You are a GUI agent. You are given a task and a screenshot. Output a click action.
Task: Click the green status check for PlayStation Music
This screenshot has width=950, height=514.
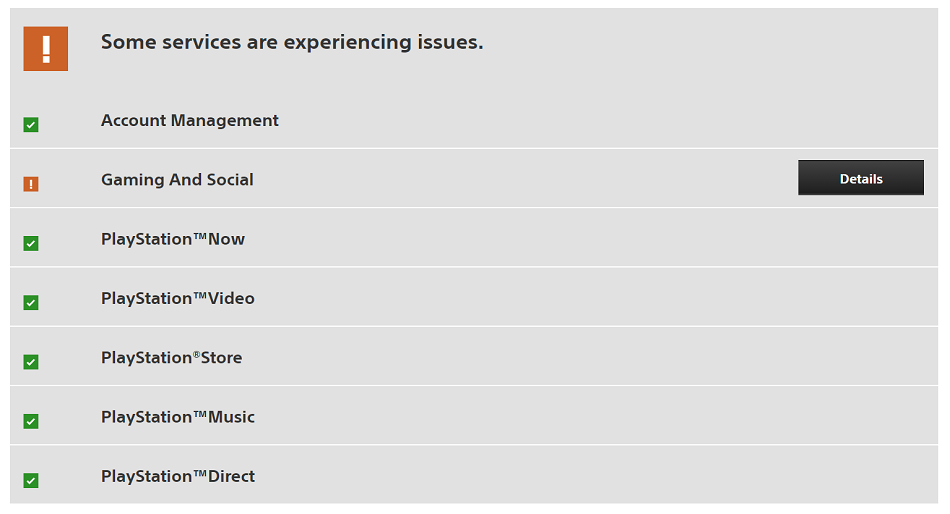(x=31, y=421)
